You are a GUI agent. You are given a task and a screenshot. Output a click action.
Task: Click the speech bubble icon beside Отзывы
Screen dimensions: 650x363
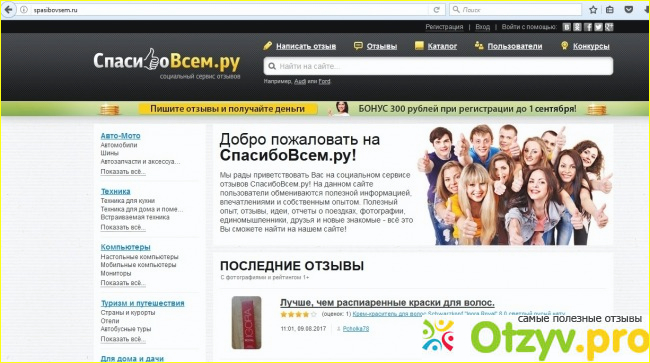tap(358, 46)
